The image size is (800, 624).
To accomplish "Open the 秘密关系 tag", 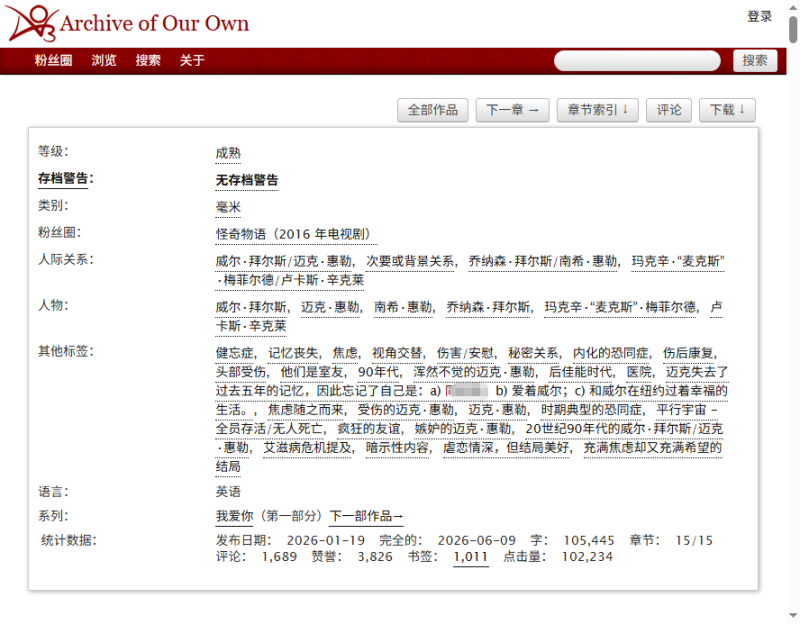I will pyautogui.click(x=533, y=353).
